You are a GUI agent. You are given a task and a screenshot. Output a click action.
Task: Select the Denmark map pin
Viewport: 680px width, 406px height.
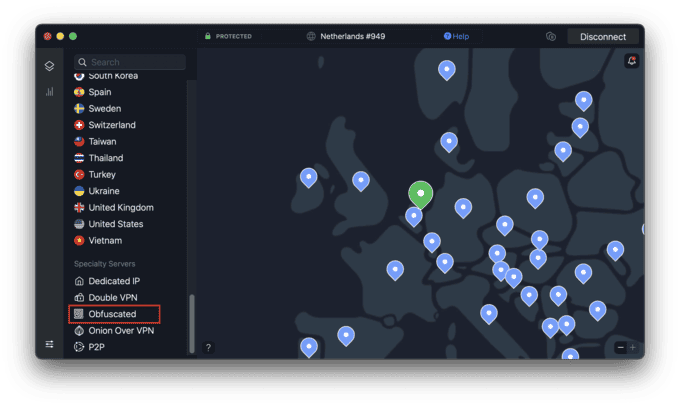click(x=449, y=142)
